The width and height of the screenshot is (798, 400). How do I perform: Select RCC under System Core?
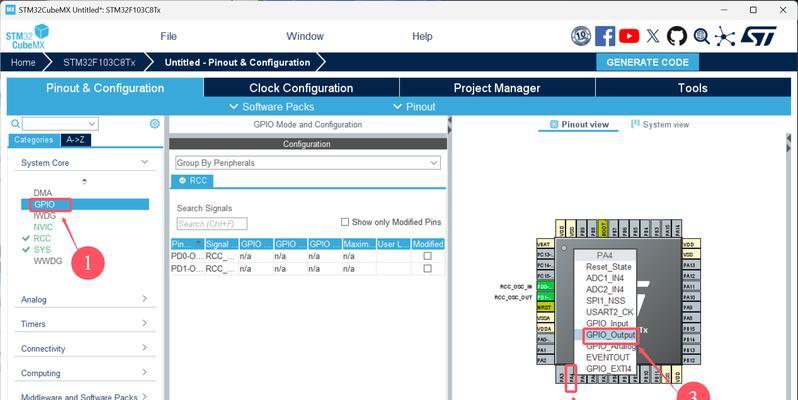(x=42, y=238)
